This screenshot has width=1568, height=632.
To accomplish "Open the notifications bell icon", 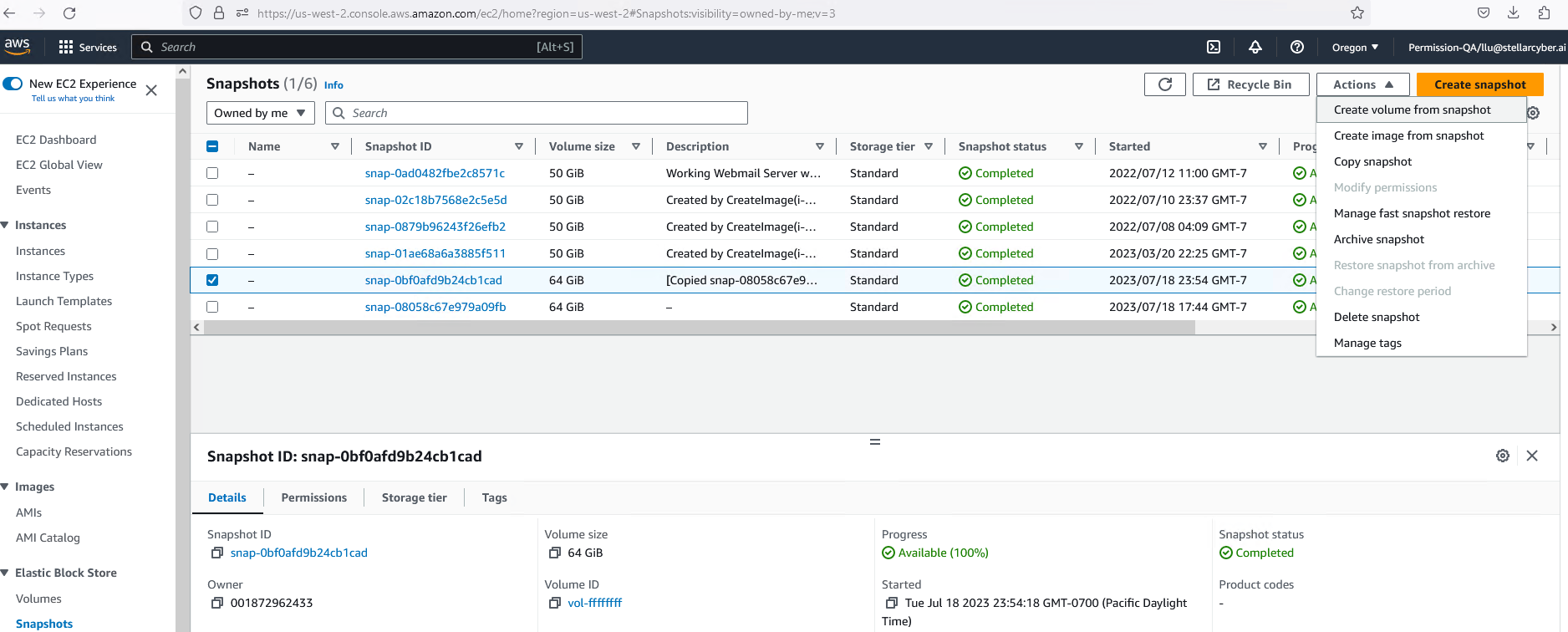I will tap(1255, 48).
